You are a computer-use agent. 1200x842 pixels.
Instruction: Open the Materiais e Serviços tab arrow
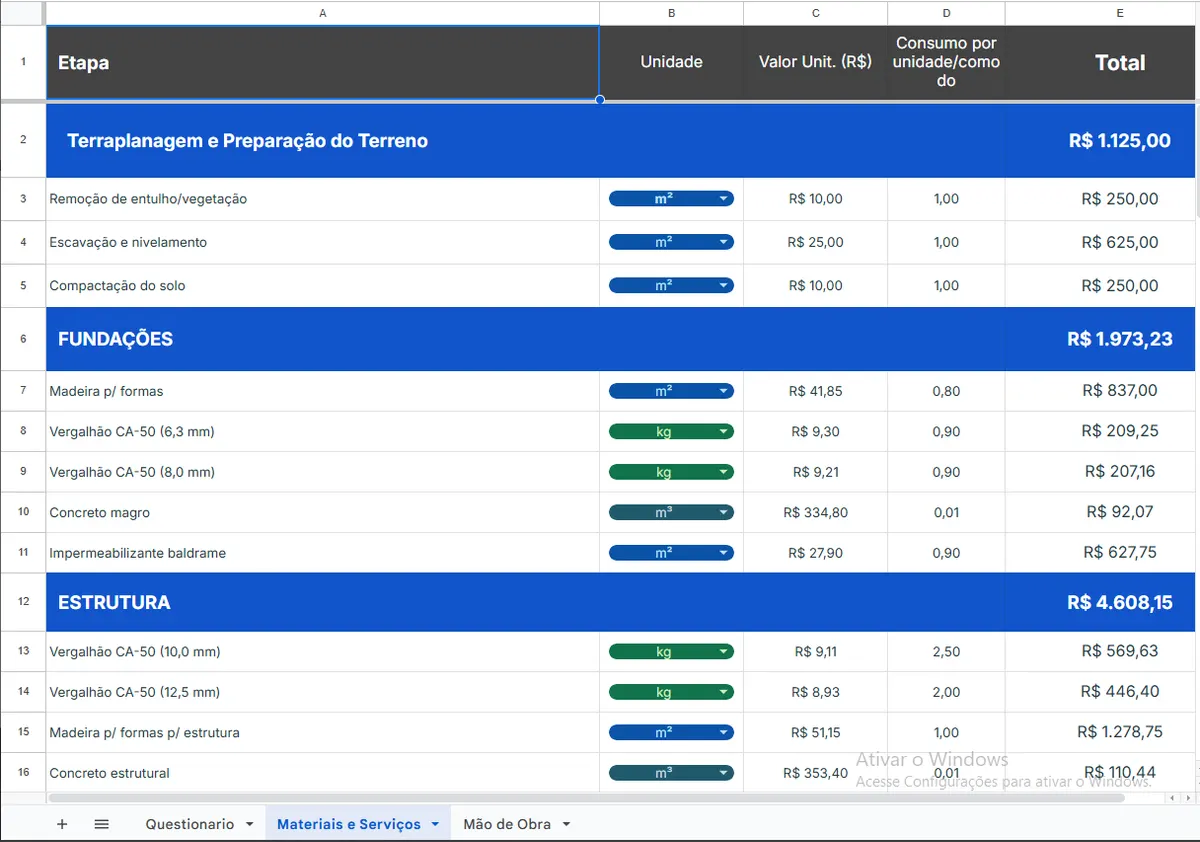(x=435, y=824)
